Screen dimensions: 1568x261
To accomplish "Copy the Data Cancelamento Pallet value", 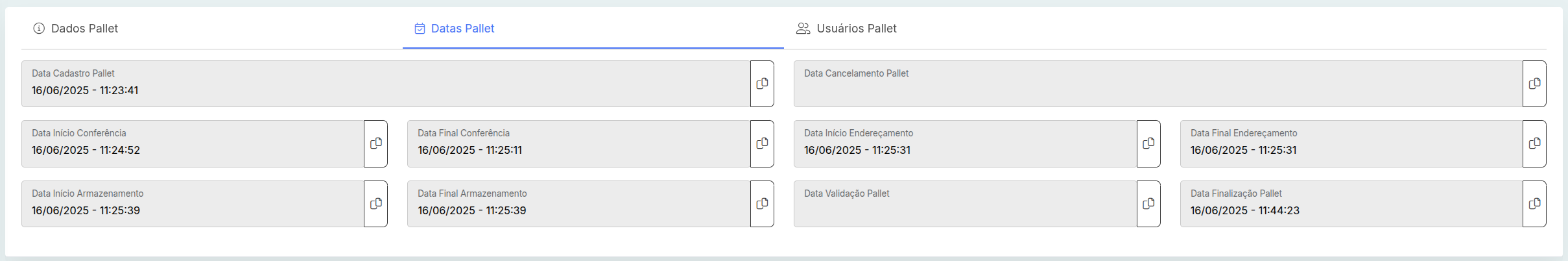I will pos(1534,84).
